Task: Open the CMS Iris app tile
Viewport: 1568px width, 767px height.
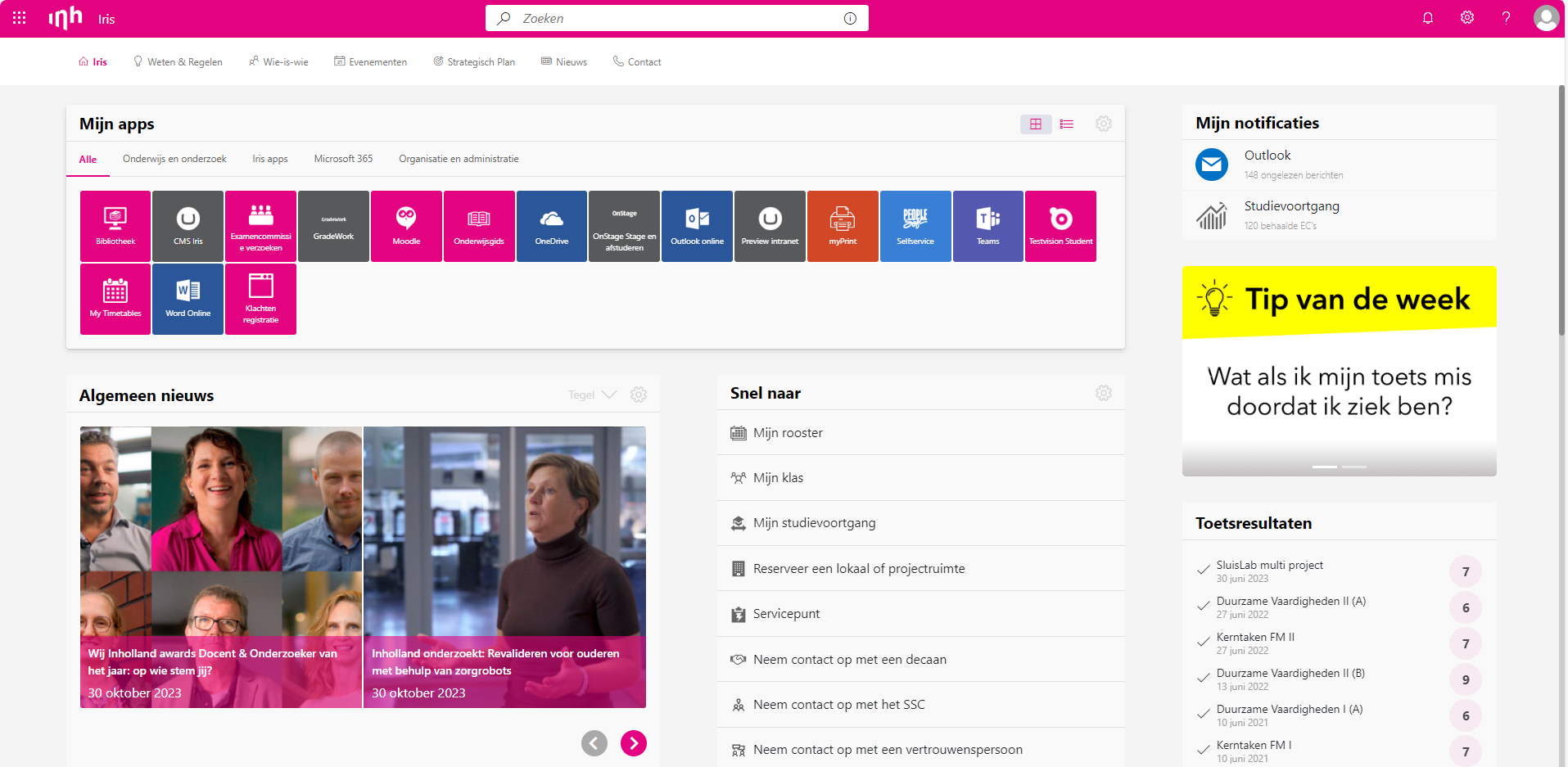Action: pyautogui.click(x=188, y=226)
